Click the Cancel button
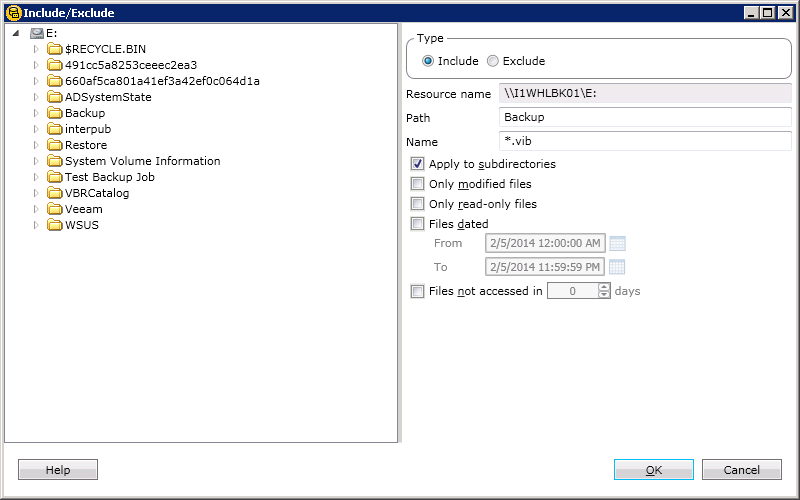The width and height of the screenshot is (800, 500). pyautogui.click(x=742, y=470)
